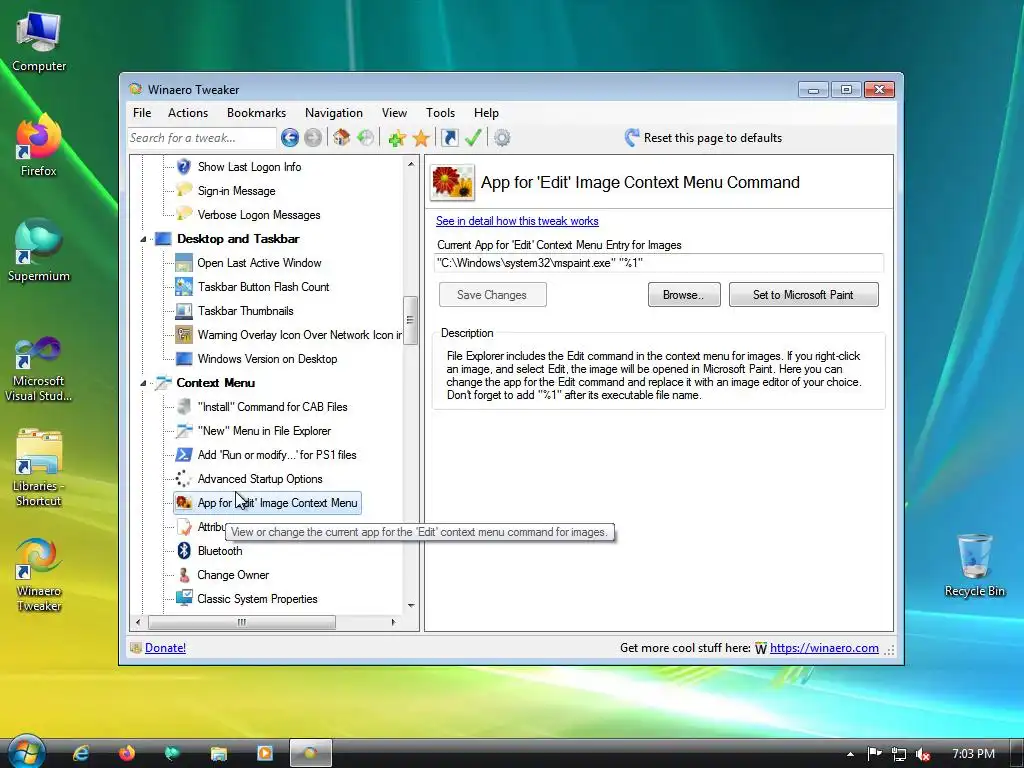Click the Winaero Tweaker desktop shortcut
Image resolution: width=1024 pixels, height=768 pixels.
click(x=39, y=575)
